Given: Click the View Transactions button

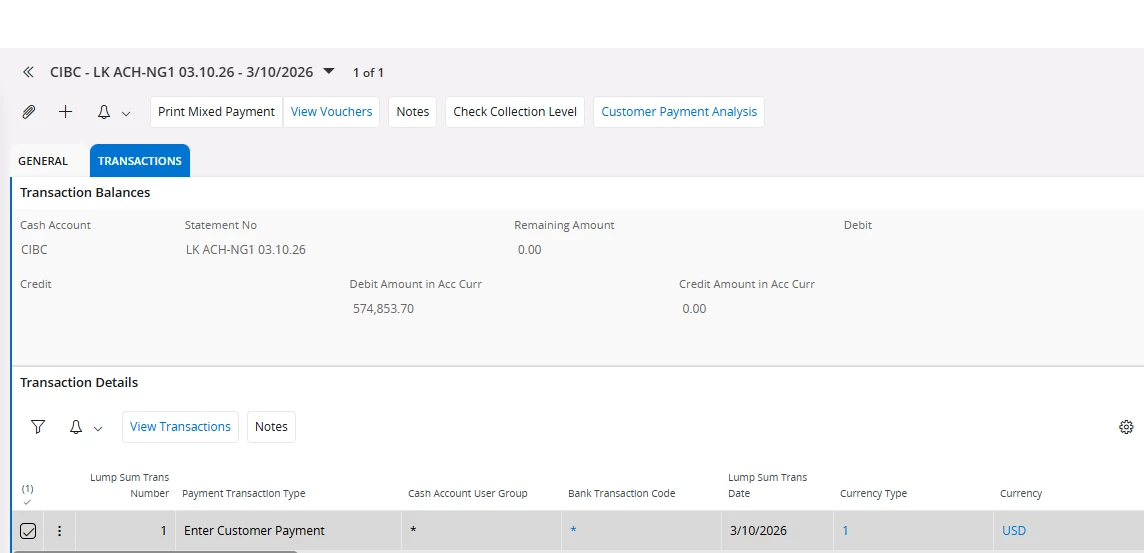Looking at the screenshot, I should (x=180, y=427).
